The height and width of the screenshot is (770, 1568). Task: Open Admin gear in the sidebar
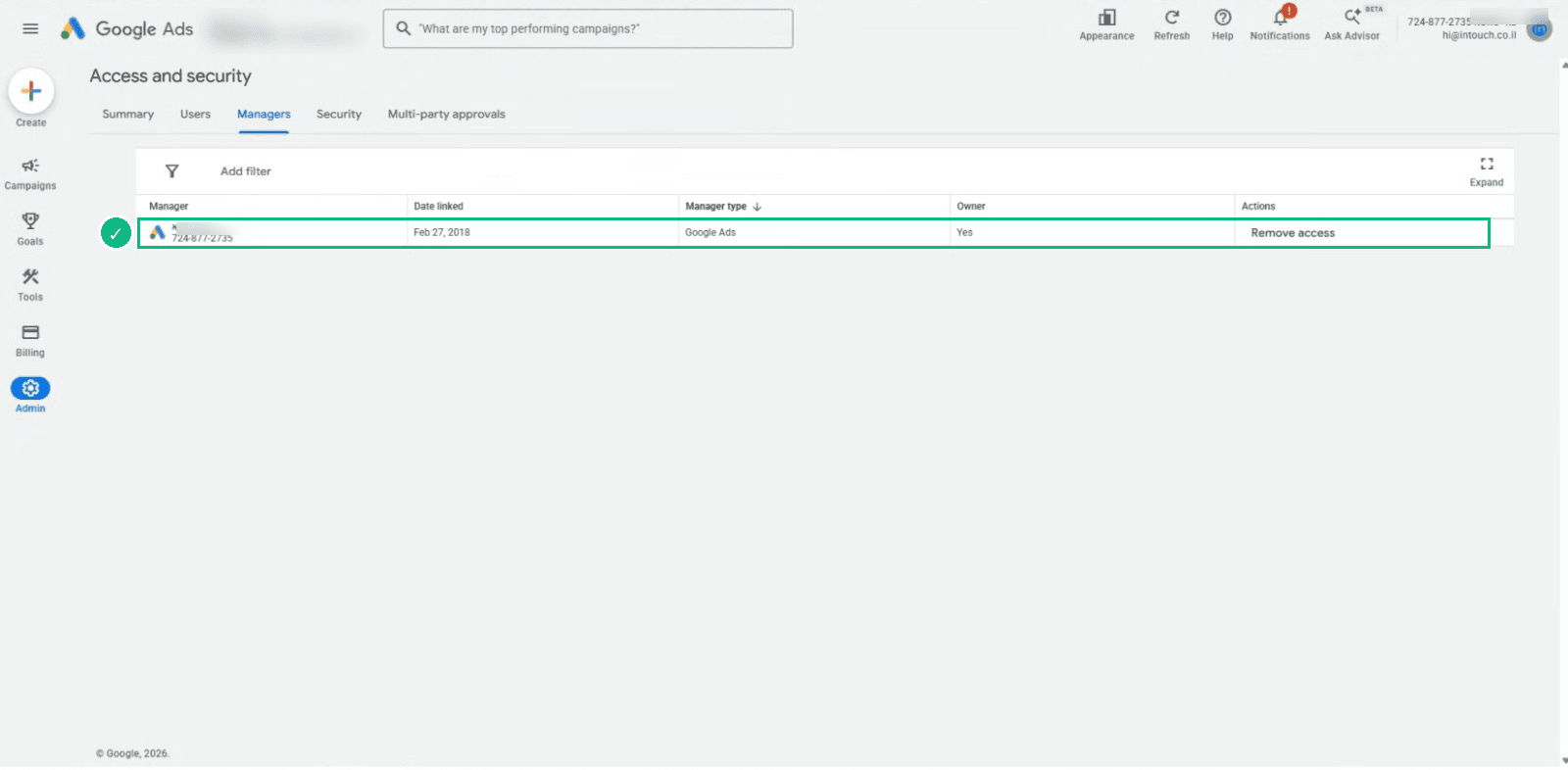pos(30,396)
